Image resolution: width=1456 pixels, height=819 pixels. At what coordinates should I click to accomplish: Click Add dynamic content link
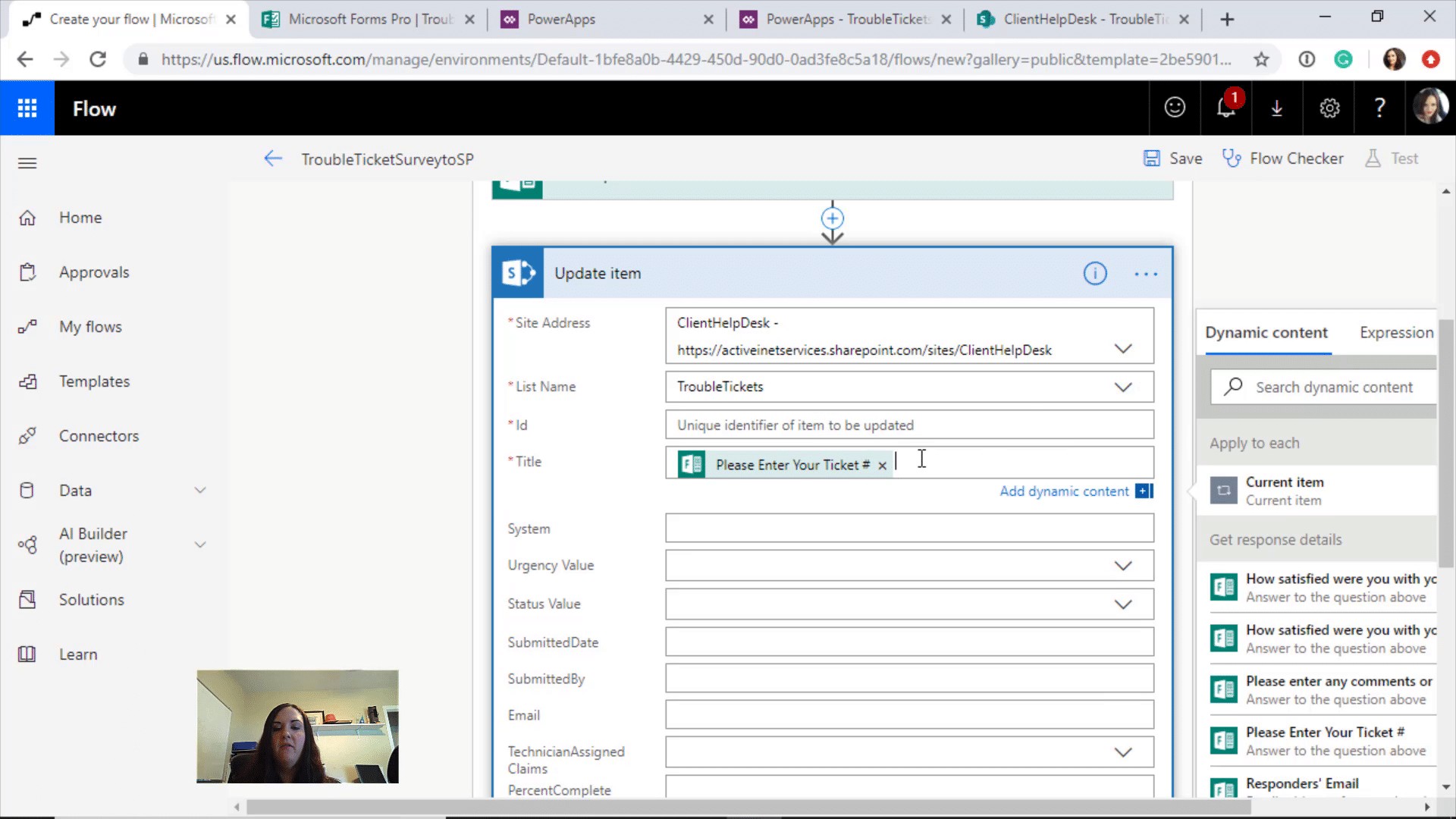pos(1064,491)
